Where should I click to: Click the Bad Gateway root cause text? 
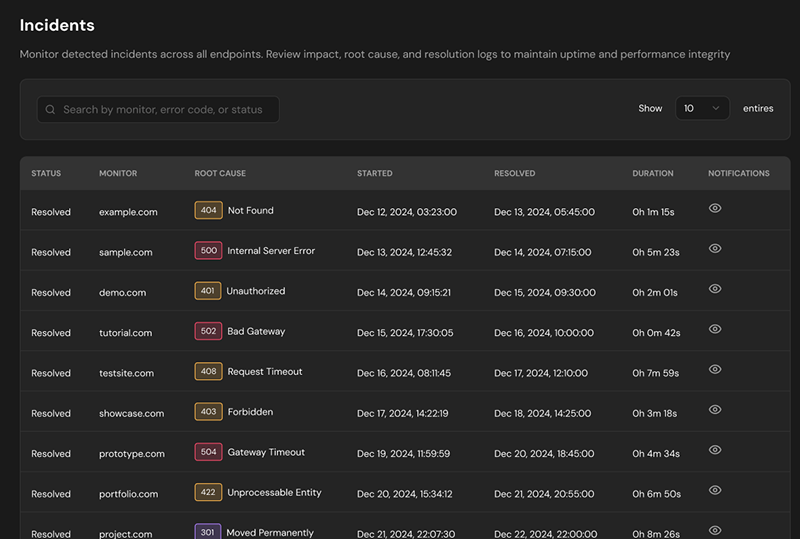[x=256, y=331]
